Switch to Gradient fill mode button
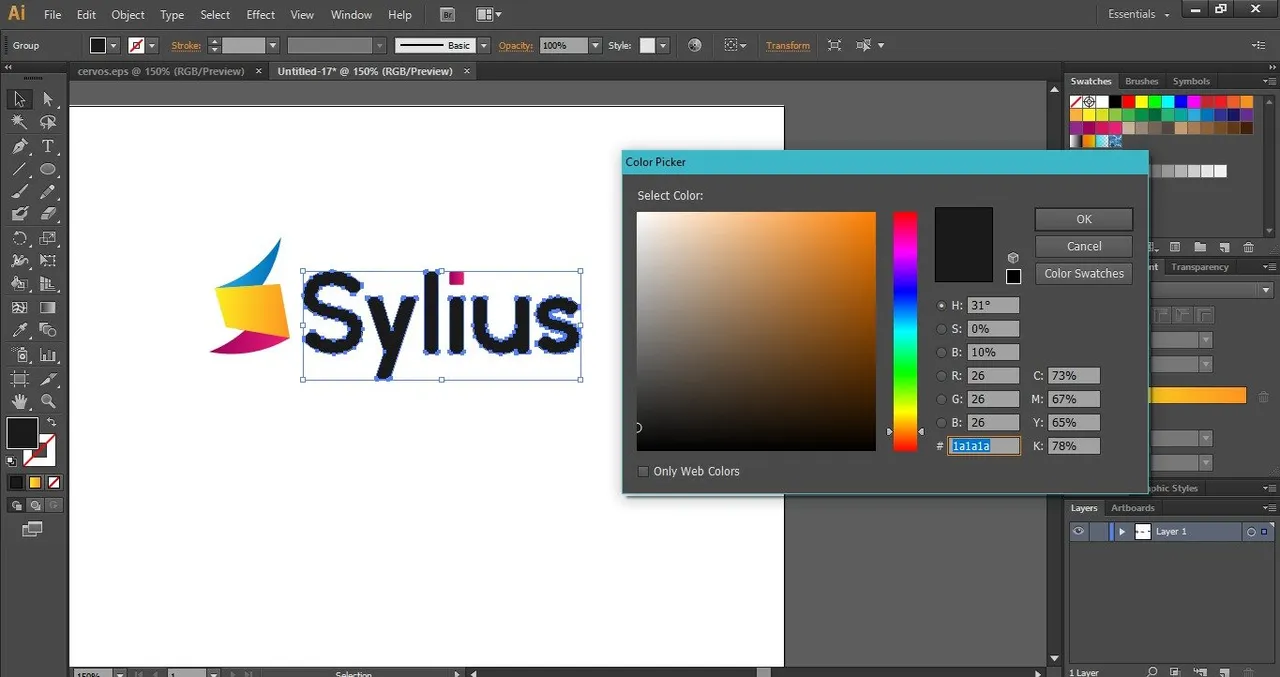The height and width of the screenshot is (677, 1280). (x=34, y=482)
